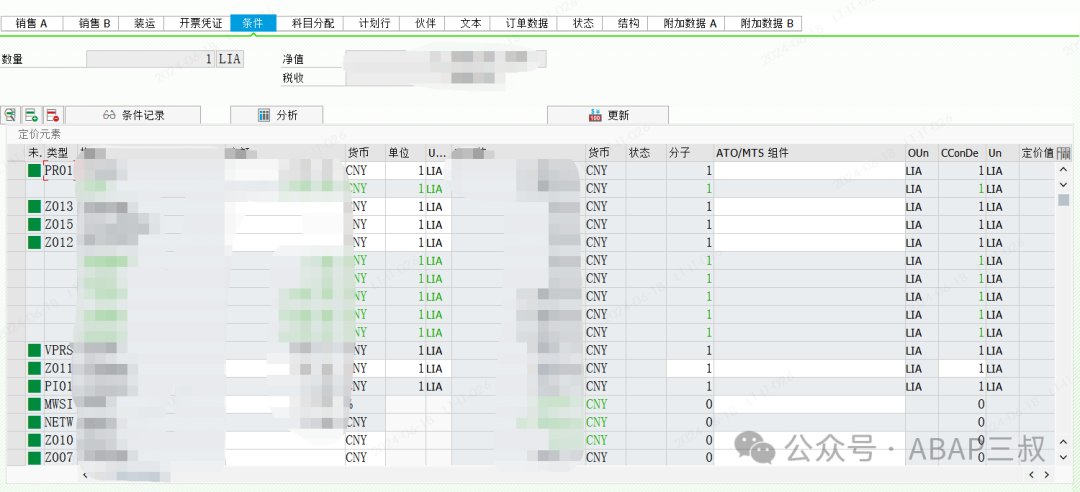The image size is (1080, 492).
Task: Click green status square for Z012
Action: [34, 242]
